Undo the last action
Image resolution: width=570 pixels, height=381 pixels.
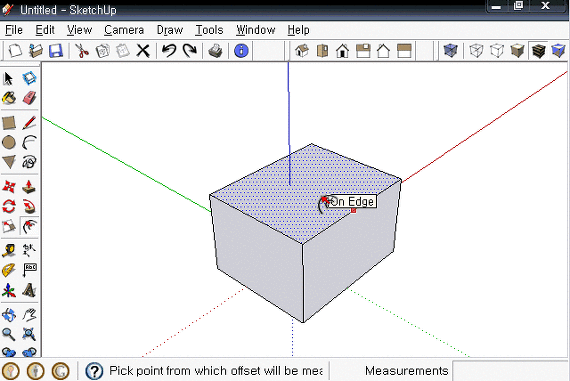[169, 51]
